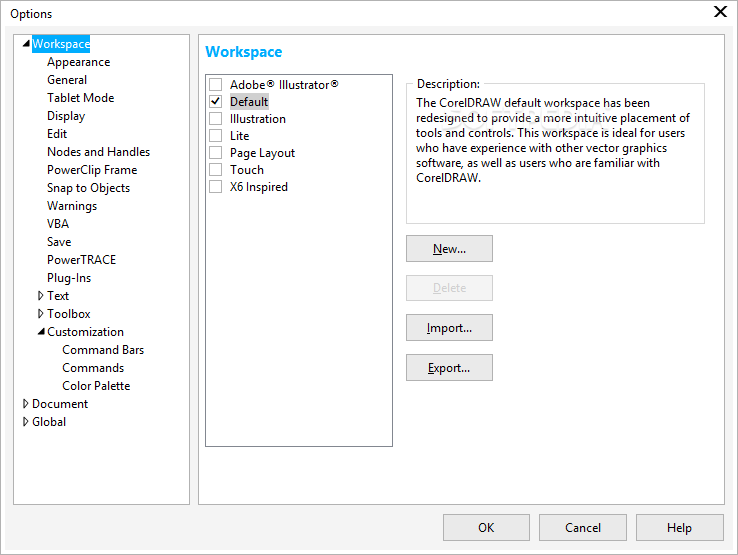Open the Display options page
738x555 pixels.
[66, 116]
